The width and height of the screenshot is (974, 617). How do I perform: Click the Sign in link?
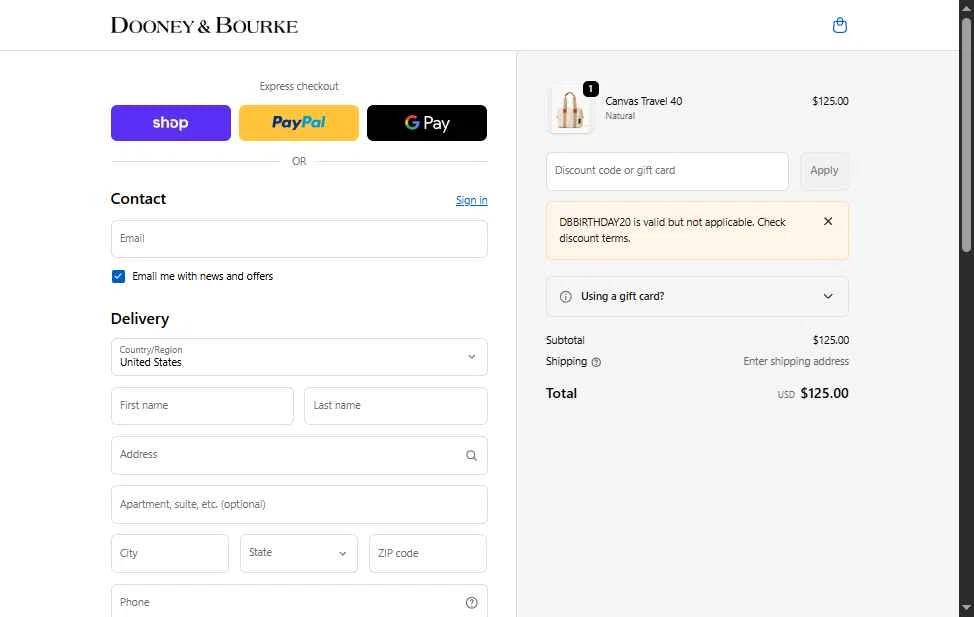471,200
